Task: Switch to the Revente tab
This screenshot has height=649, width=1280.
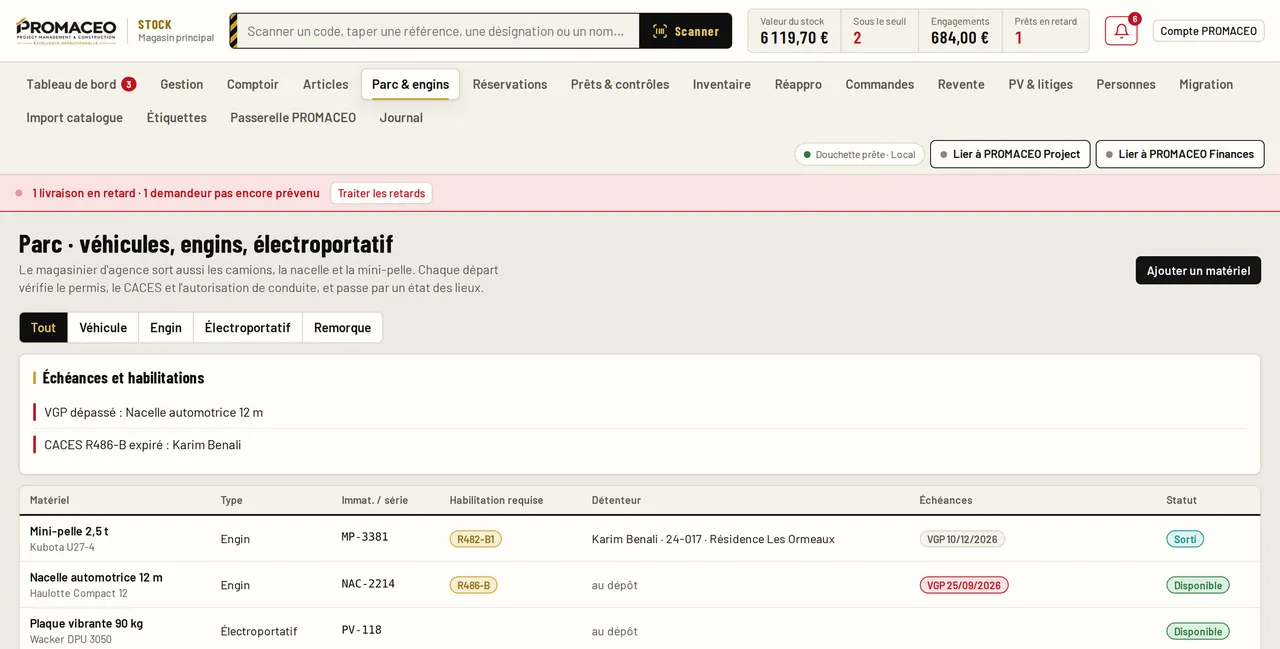Action: (961, 84)
